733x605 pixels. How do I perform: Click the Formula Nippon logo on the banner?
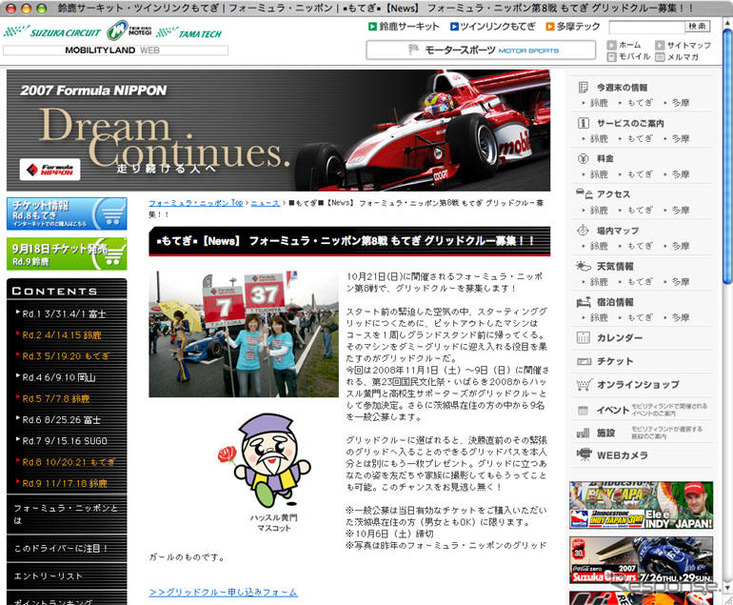click(50, 169)
